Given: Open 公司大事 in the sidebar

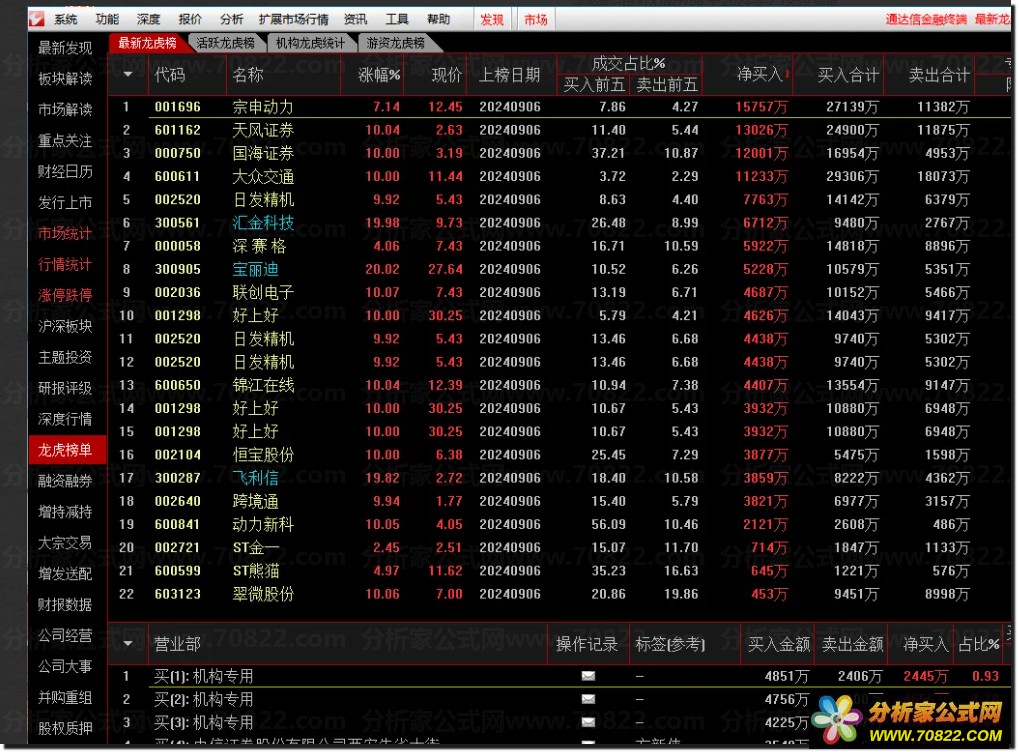Looking at the screenshot, I should coord(65,666).
